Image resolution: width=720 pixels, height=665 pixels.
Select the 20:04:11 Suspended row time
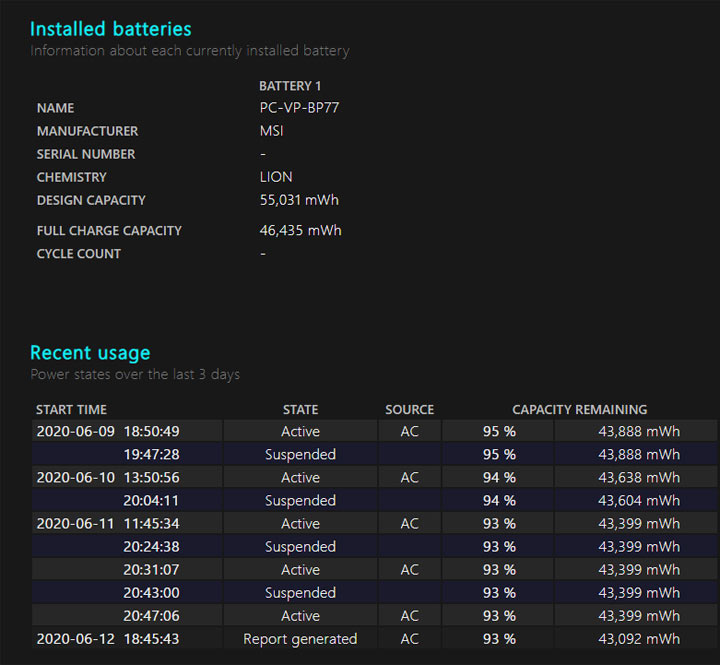pyautogui.click(x=151, y=501)
